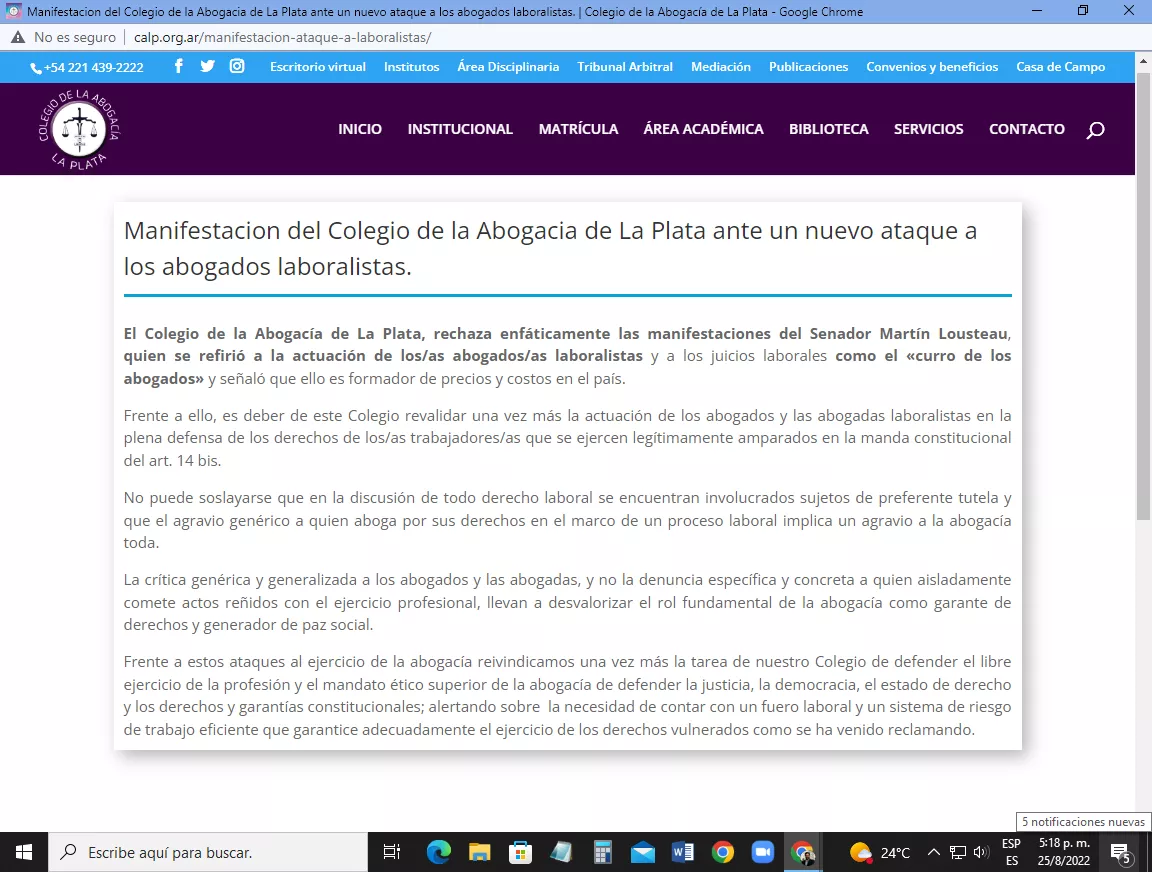The height and width of the screenshot is (872, 1152).
Task: Click the '5 notificaciones nuevas' tooltip
Action: 1083,822
